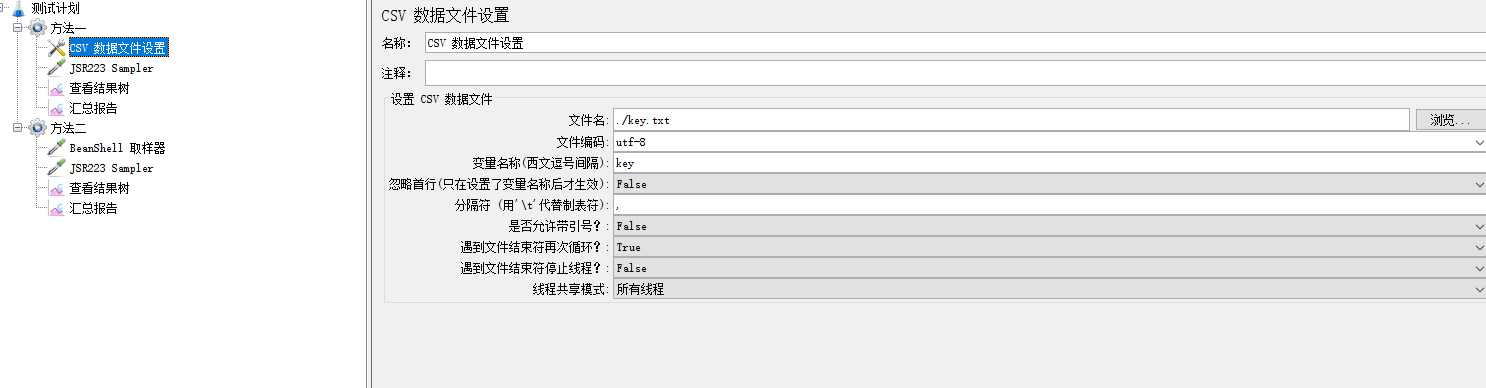1486x388 pixels.
Task: Click the BeanShell 取样器 pipette icon
Action: coord(57,148)
